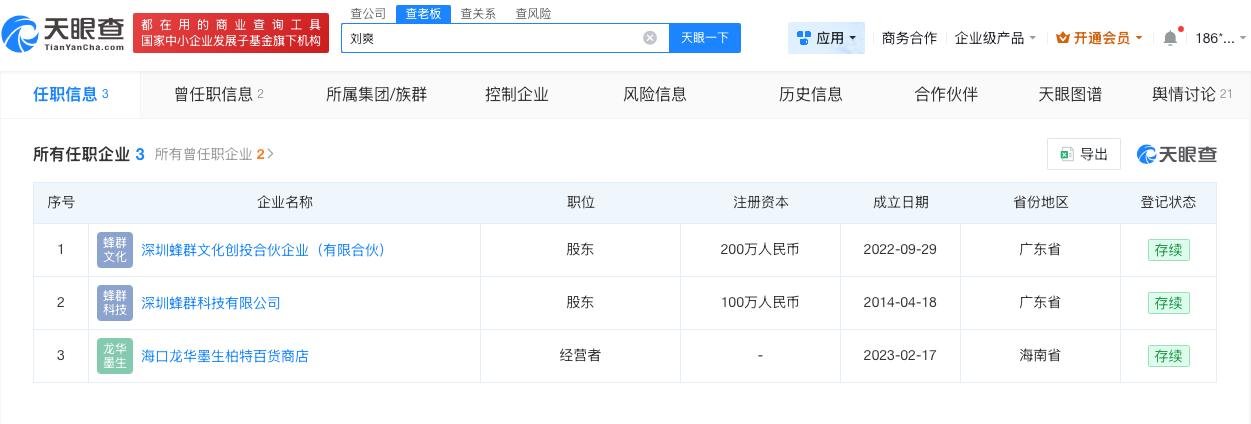Click the 省份地区 column header

pyautogui.click(x=1040, y=202)
